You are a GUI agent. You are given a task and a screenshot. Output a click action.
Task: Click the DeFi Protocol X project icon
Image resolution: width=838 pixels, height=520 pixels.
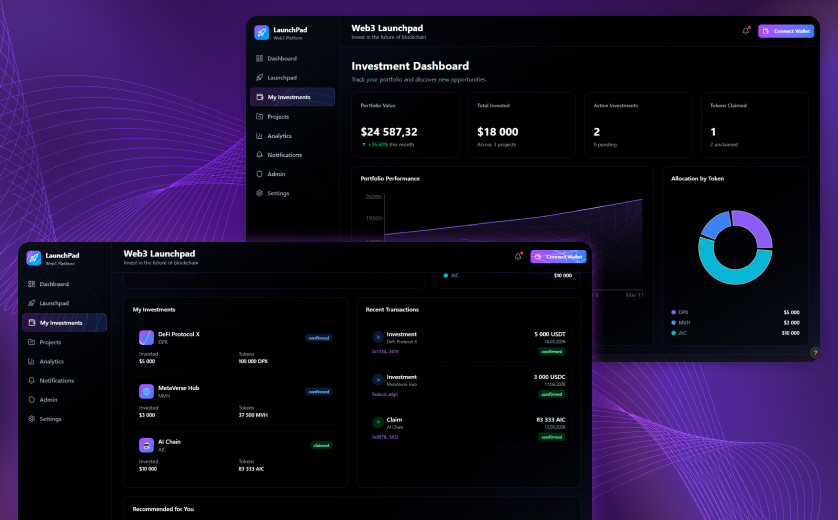pos(145,337)
